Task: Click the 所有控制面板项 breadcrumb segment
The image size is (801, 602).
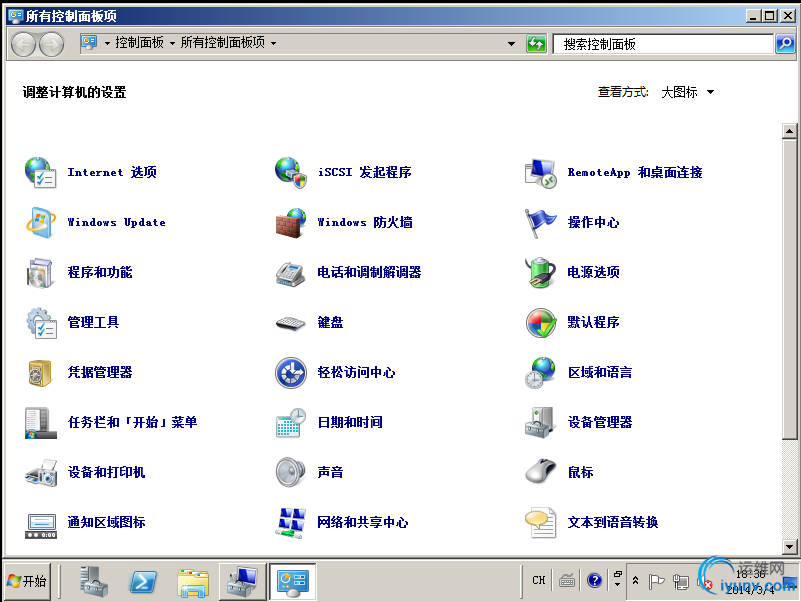Action: [x=223, y=43]
